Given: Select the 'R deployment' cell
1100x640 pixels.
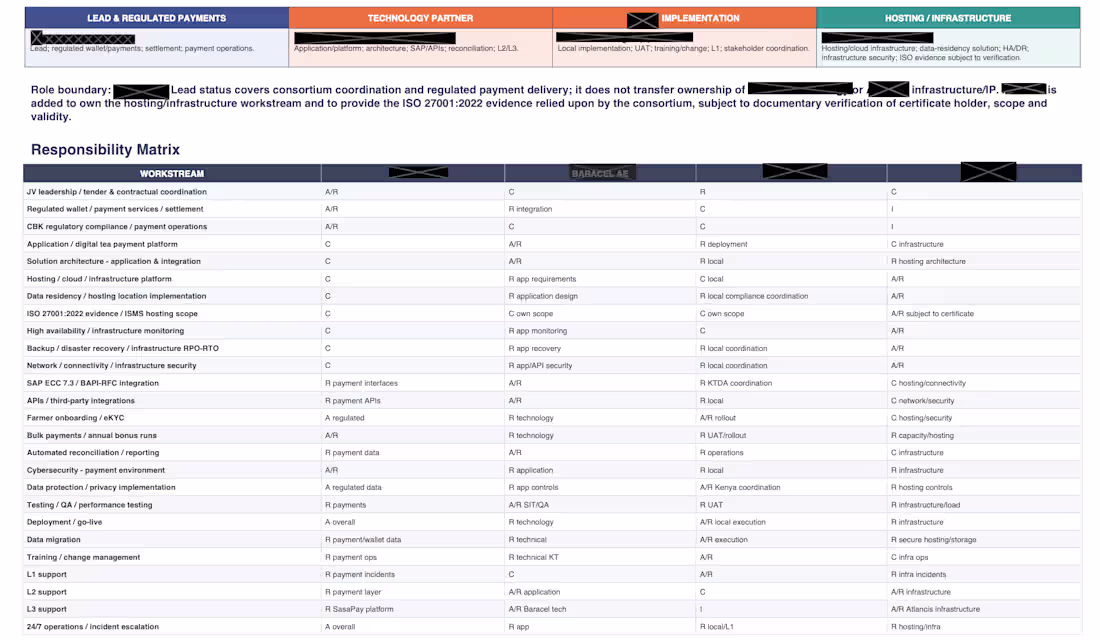Looking at the screenshot, I should coord(723,244).
